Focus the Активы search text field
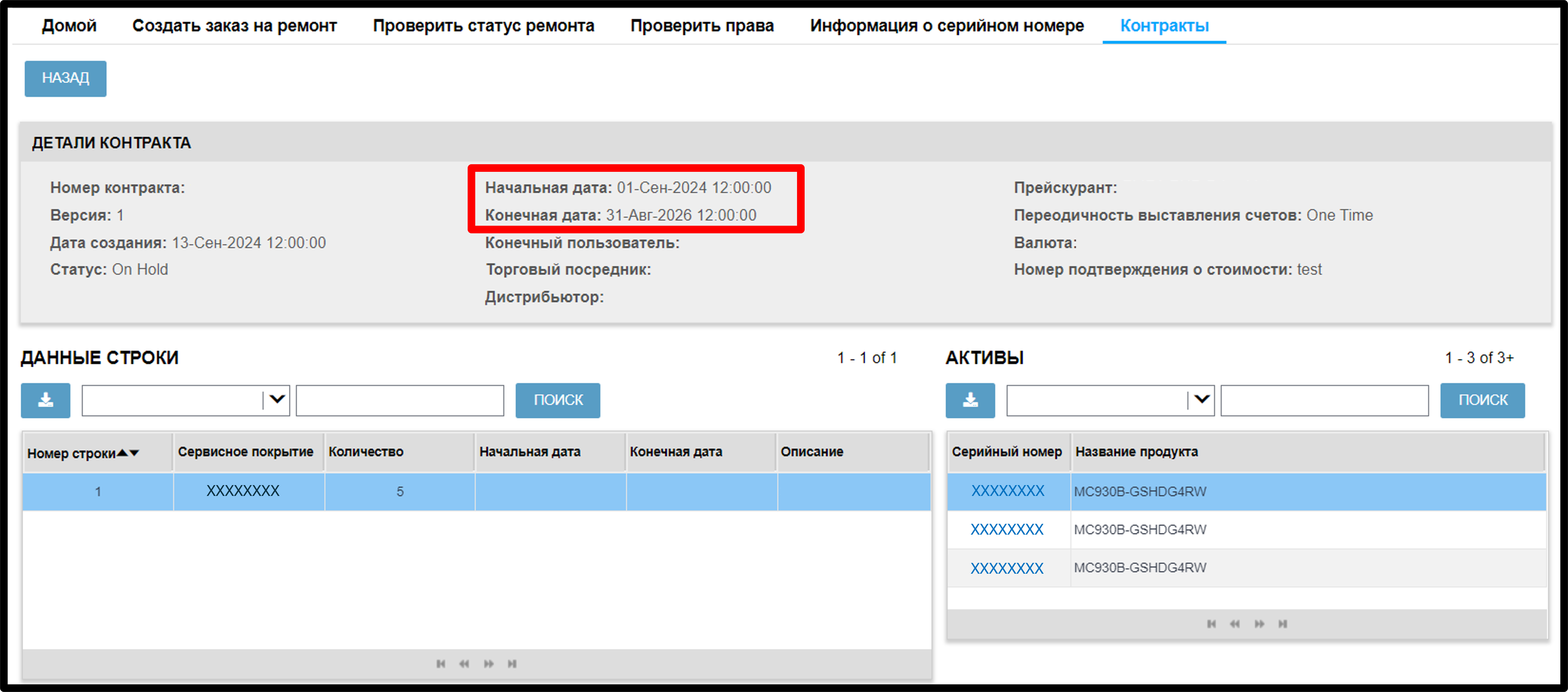Screen dimensions: 1568x692 coord(1324,400)
